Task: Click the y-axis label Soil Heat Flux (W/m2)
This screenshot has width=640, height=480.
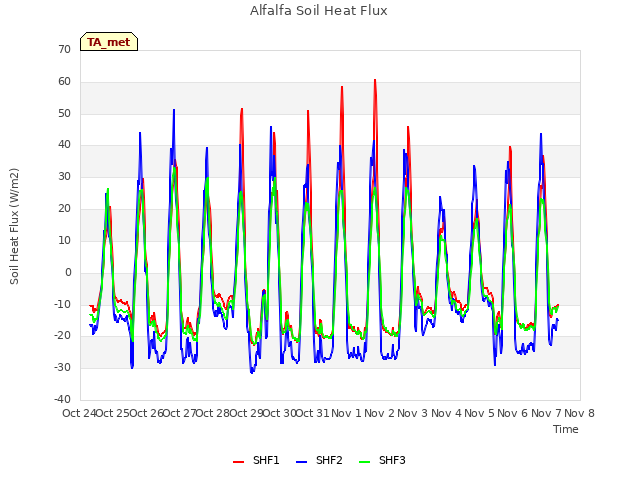Action: point(14,226)
